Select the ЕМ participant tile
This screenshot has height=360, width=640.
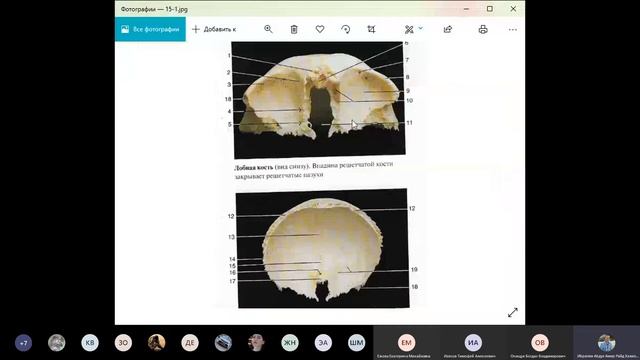(406, 343)
